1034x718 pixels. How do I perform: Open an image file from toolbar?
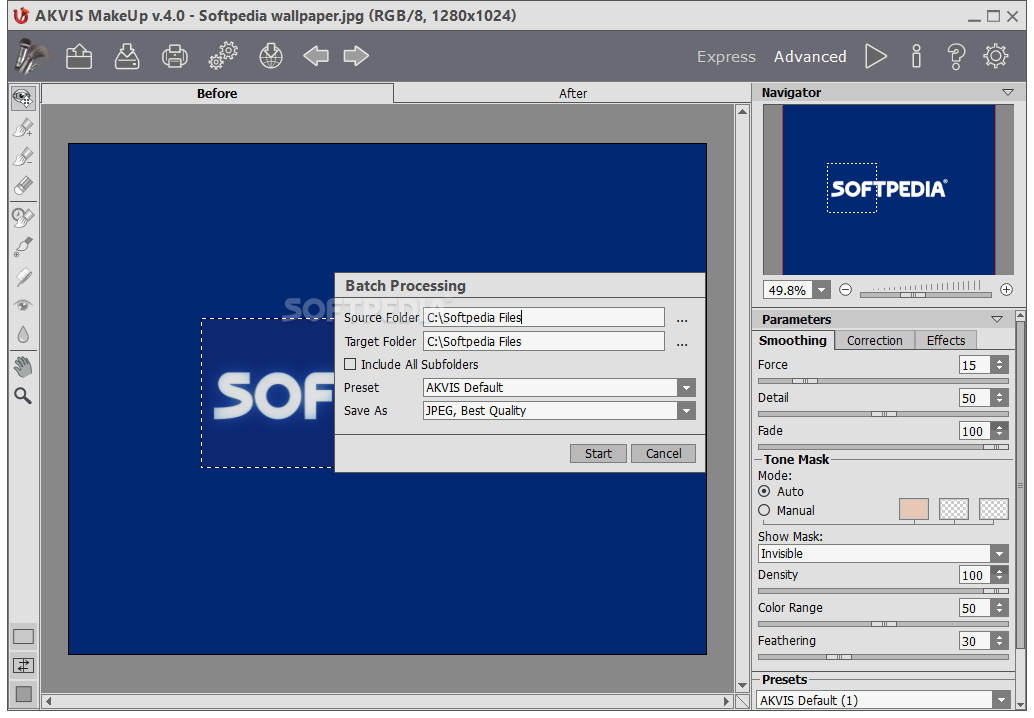[x=79, y=56]
